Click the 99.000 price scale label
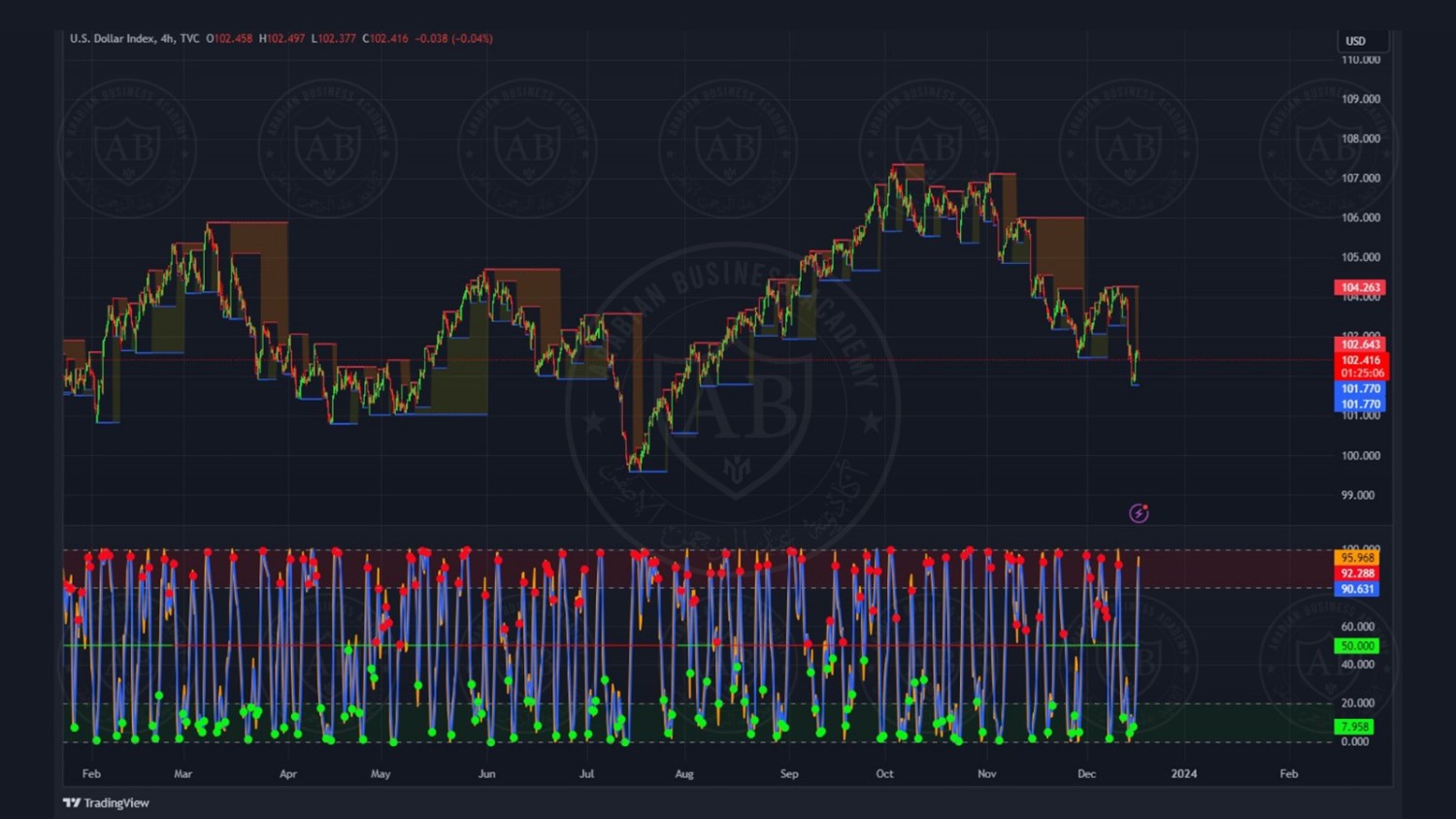The image size is (1456, 819). tap(1358, 496)
